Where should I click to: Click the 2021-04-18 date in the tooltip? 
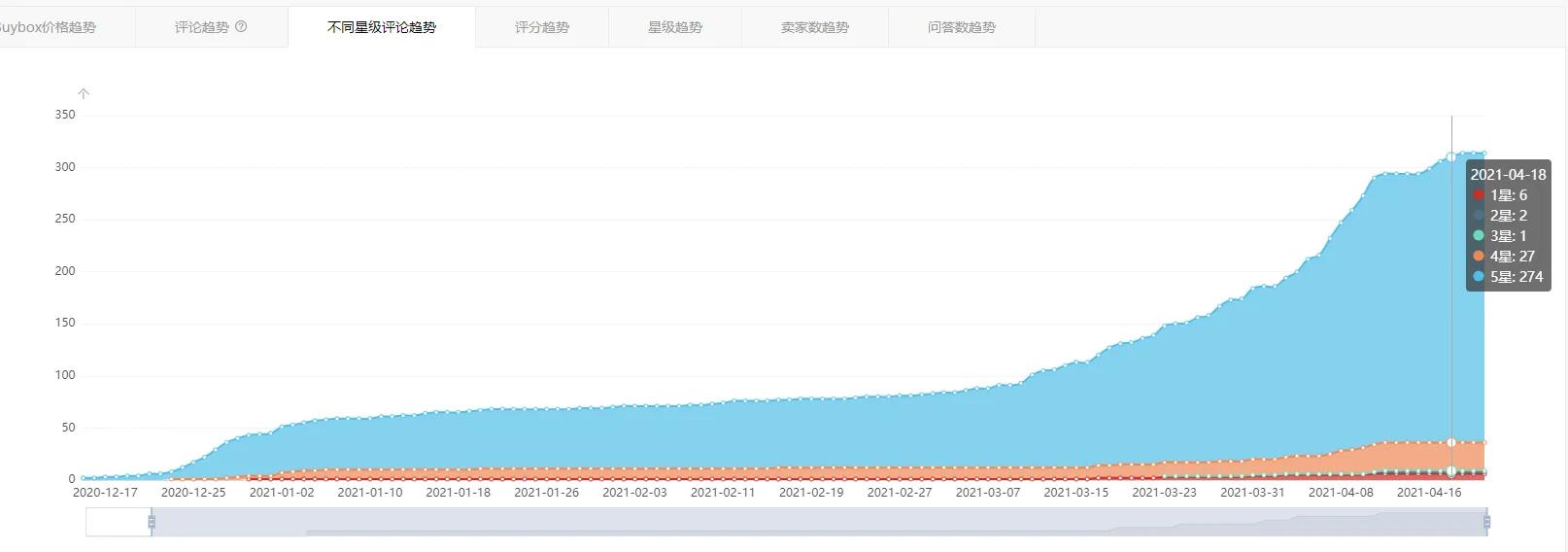pos(1508,175)
